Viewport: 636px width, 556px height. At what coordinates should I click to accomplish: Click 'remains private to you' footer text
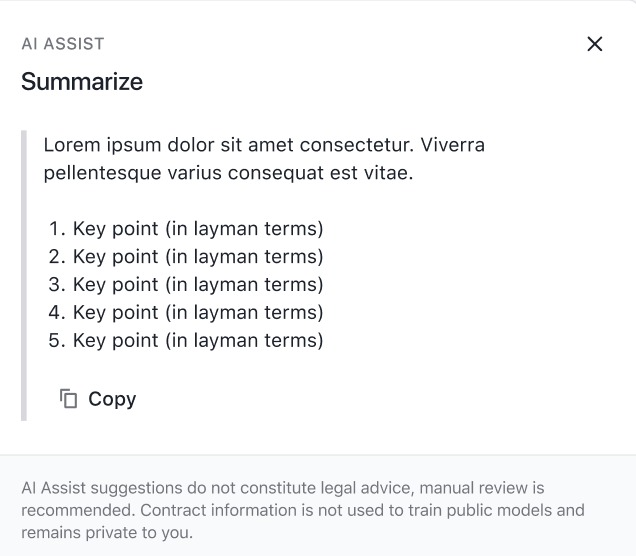pos(107,533)
